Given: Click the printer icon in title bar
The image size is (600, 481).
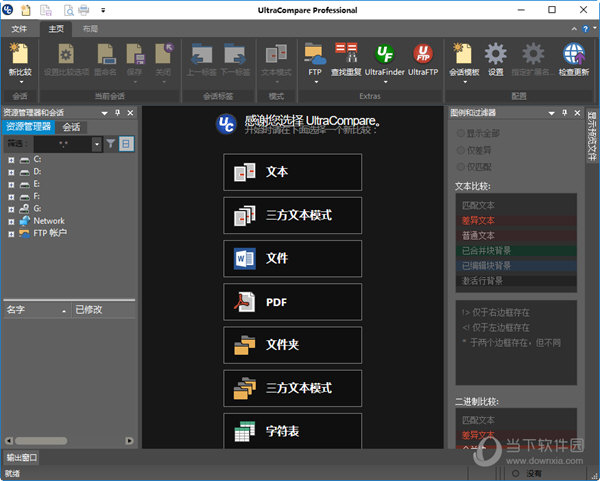Looking at the screenshot, I should [x=83, y=10].
